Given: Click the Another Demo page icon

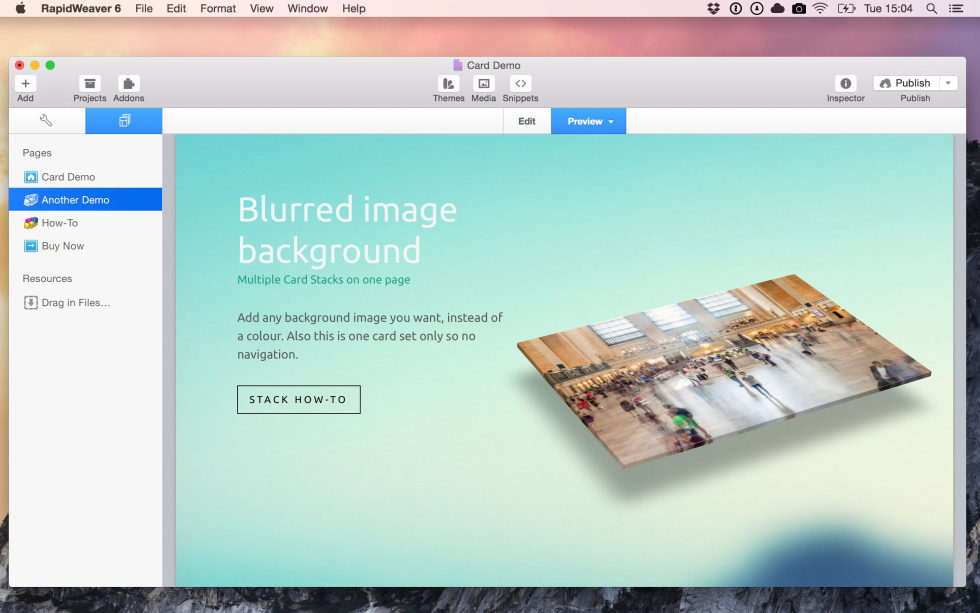Looking at the screenshot, I should [31, 200].
